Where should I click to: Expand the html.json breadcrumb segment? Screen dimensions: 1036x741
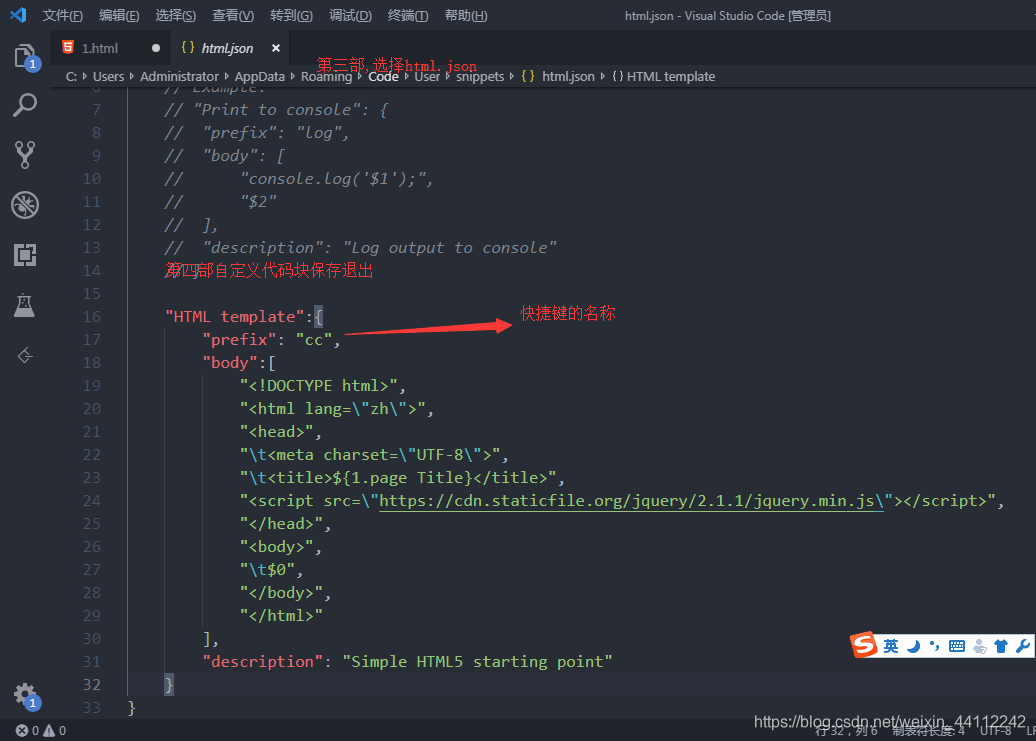click(x=568, y=77)
